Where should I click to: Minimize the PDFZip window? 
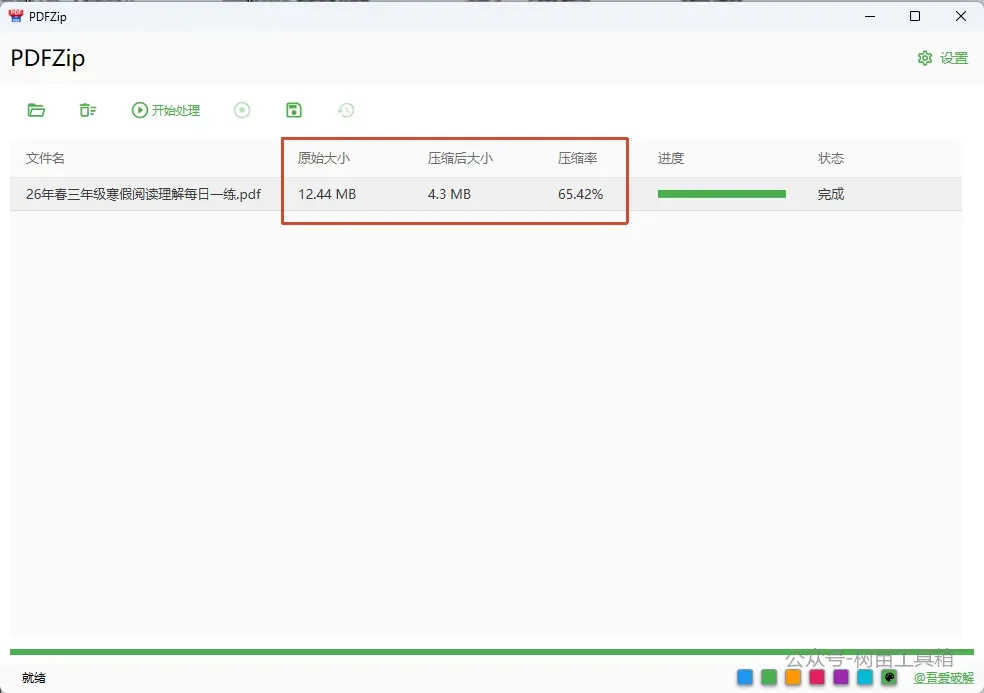[x=870, y=16]
